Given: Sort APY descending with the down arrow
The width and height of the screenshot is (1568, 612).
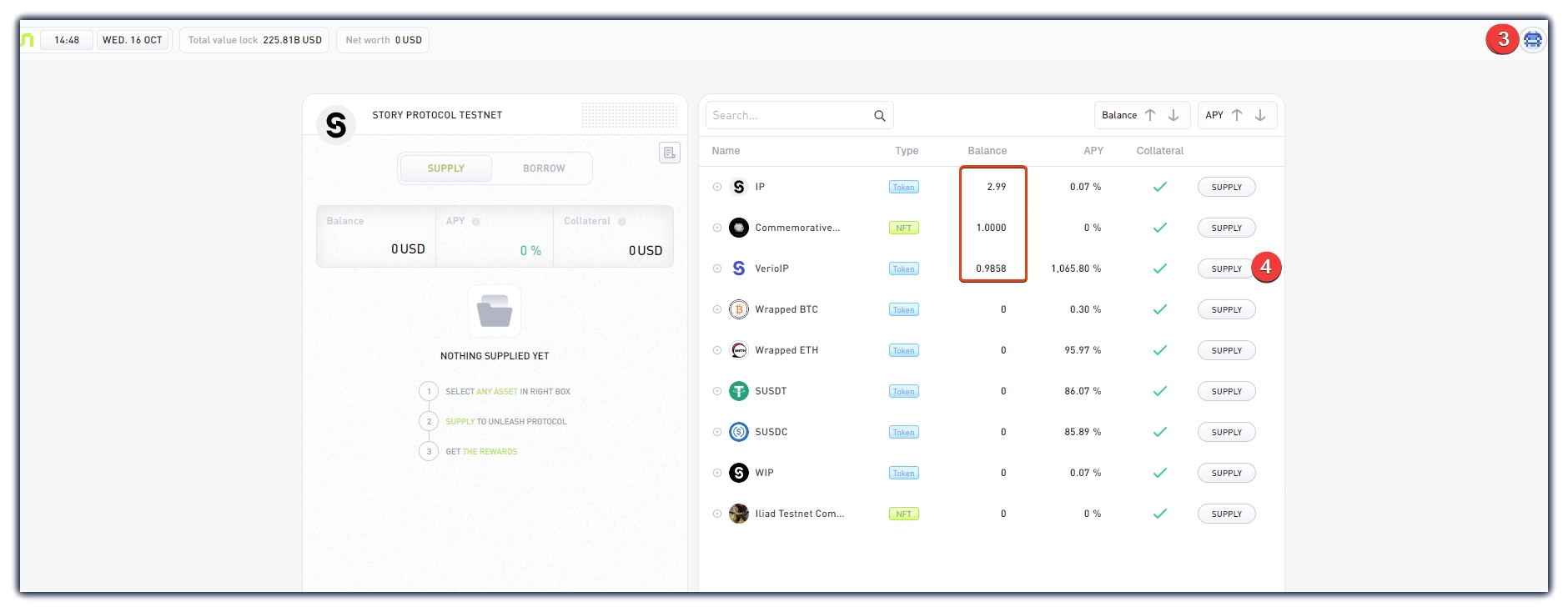Looking at the screenshot, I should click(x=1260, y=115).
